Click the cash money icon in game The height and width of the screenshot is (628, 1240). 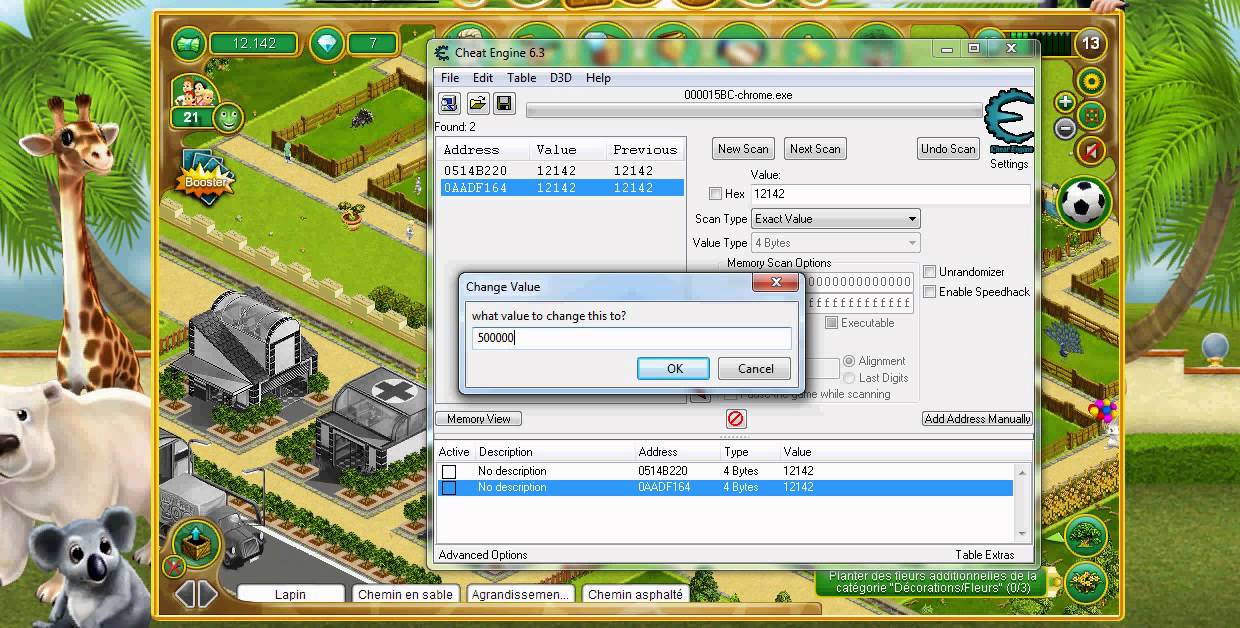click(188, 43)
